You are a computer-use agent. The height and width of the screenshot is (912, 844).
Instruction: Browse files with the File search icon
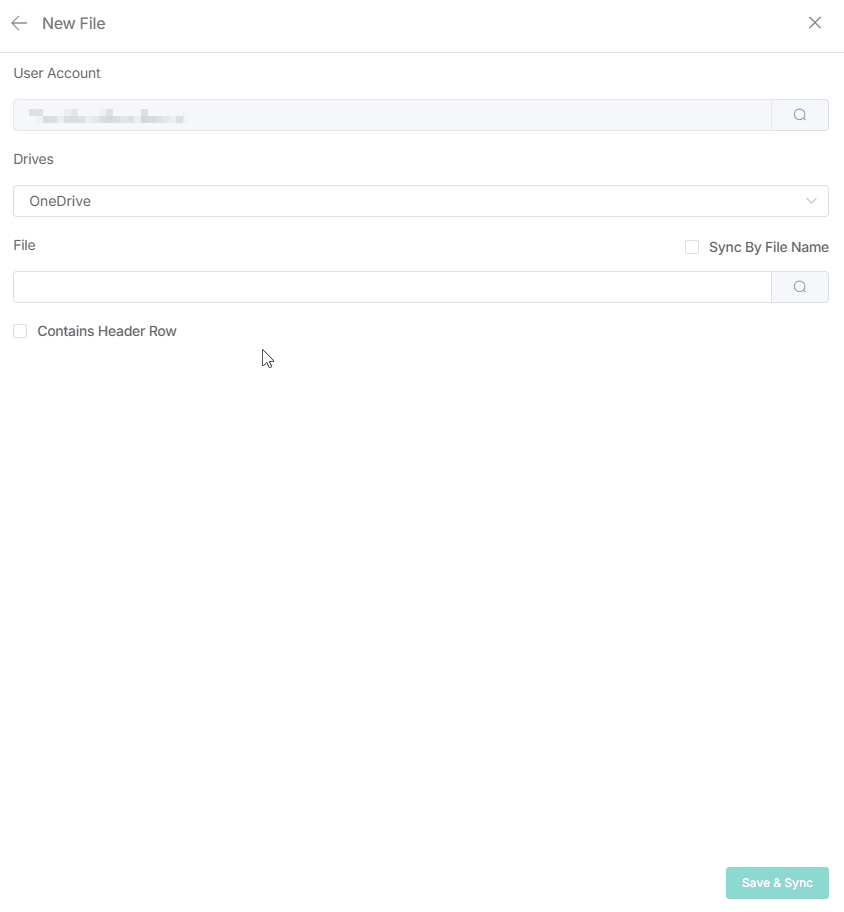tap(800, 287)
